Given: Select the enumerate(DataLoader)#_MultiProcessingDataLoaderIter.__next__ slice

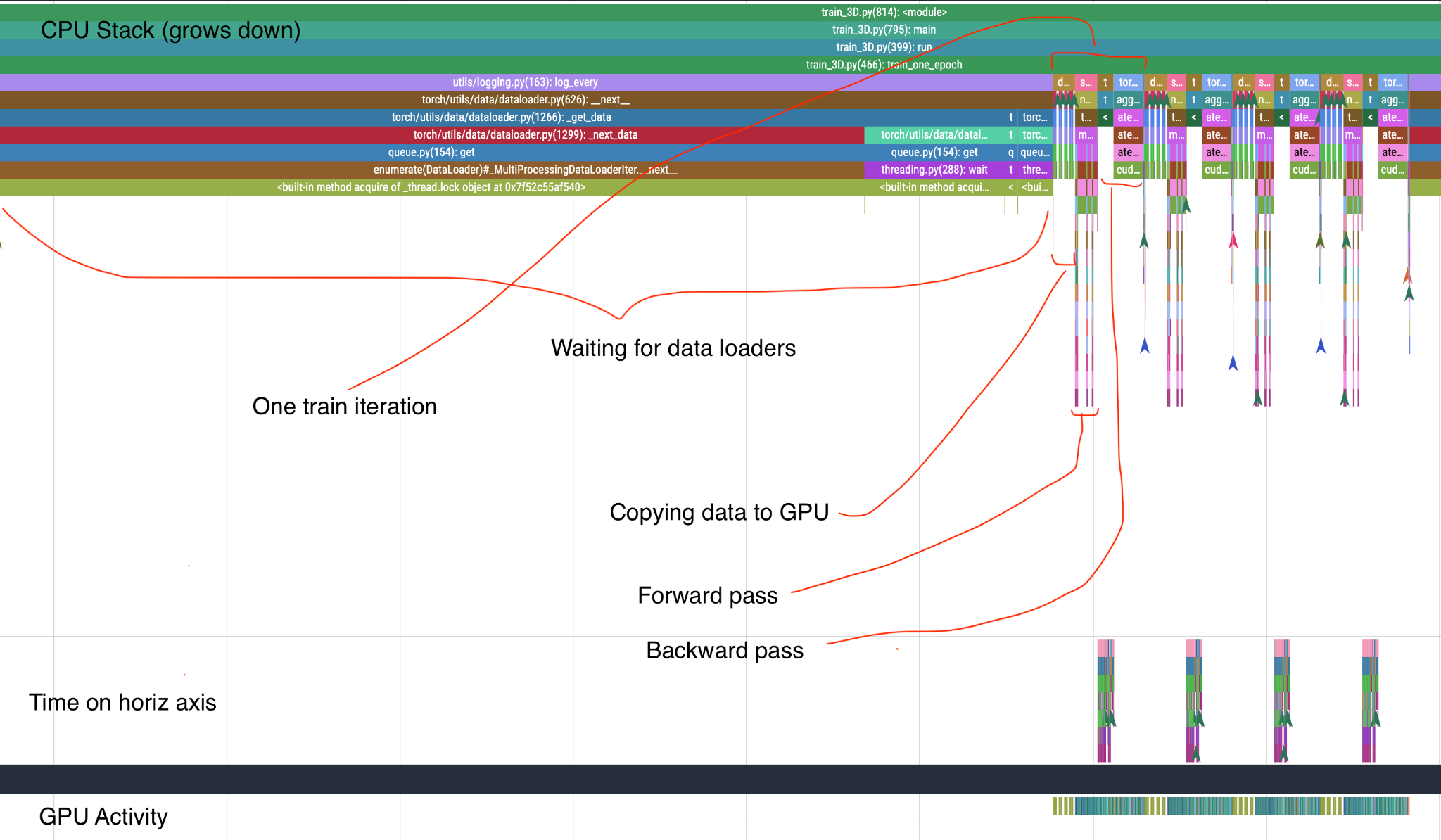Looking at the screenshot, I should (x=432, y=170).
